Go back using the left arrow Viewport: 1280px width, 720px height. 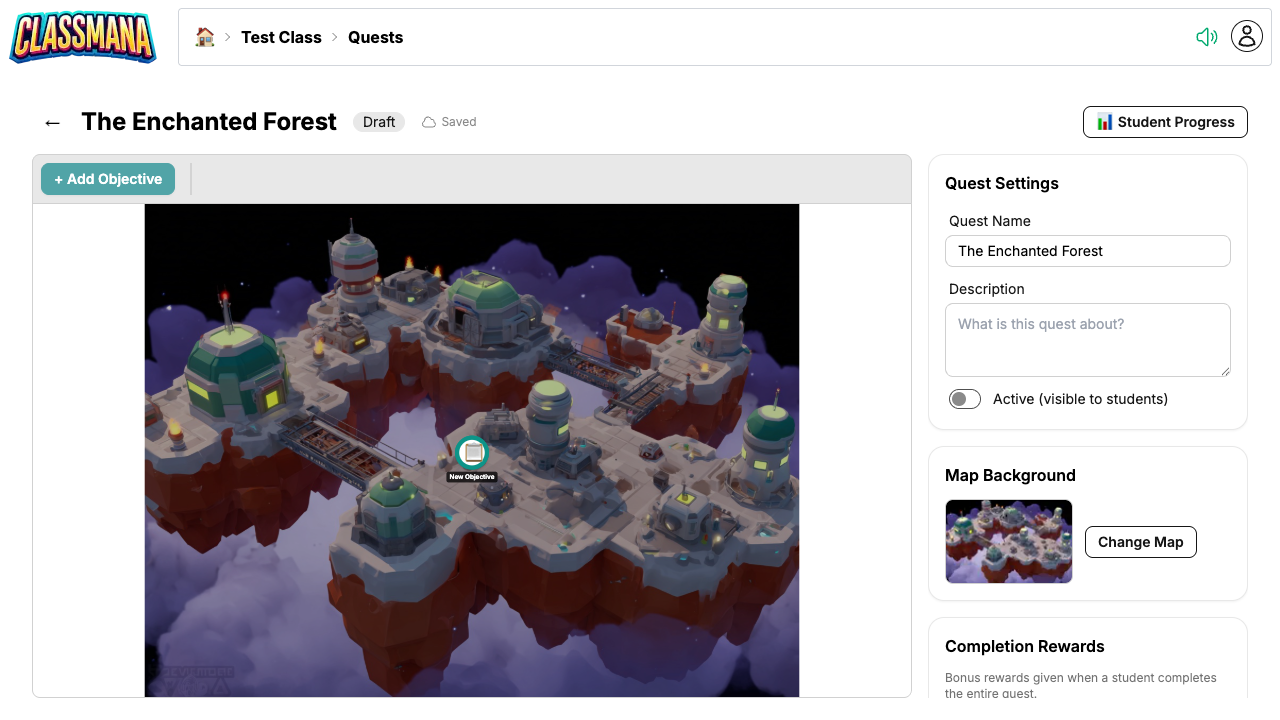point(52,122)
